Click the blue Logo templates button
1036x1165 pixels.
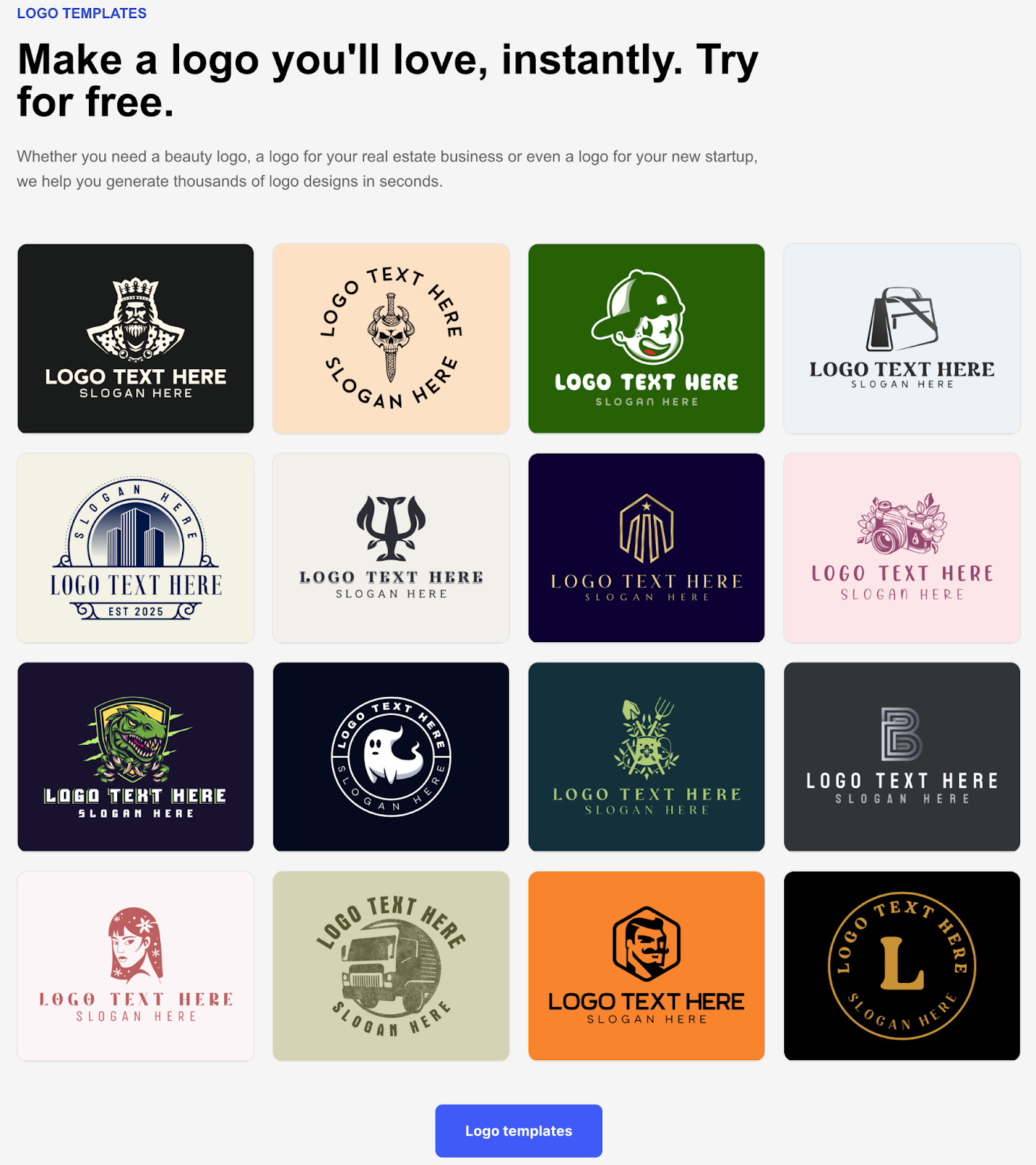(518, 1131)
